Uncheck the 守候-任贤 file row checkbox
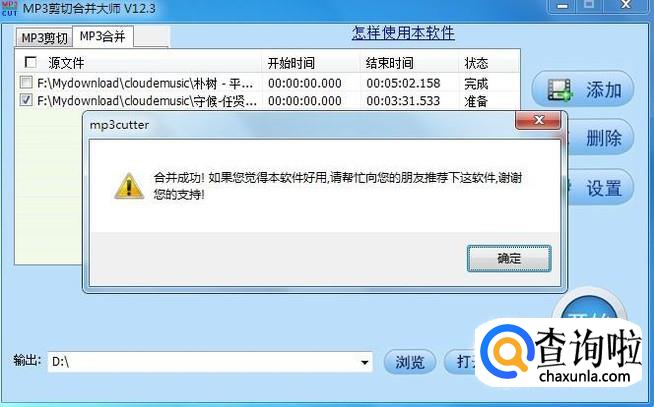 (x=26, y=100)
